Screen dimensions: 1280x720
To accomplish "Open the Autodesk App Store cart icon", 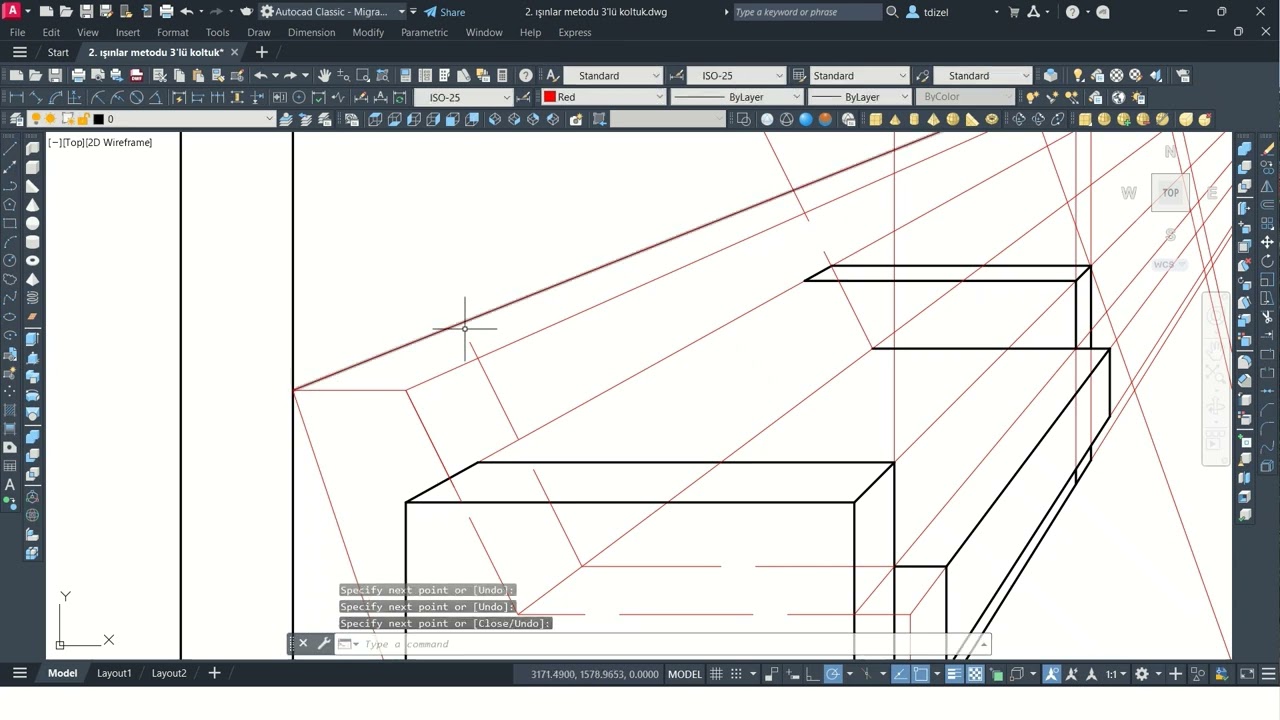I will (1015, 12).
